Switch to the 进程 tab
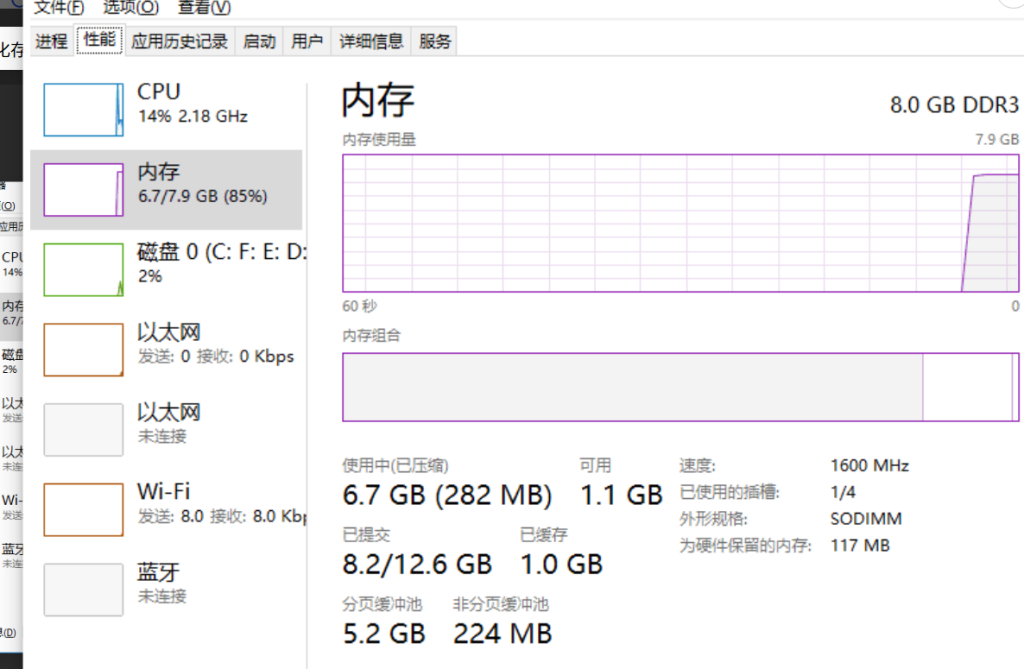1024x669 pixels. point(51,41)
